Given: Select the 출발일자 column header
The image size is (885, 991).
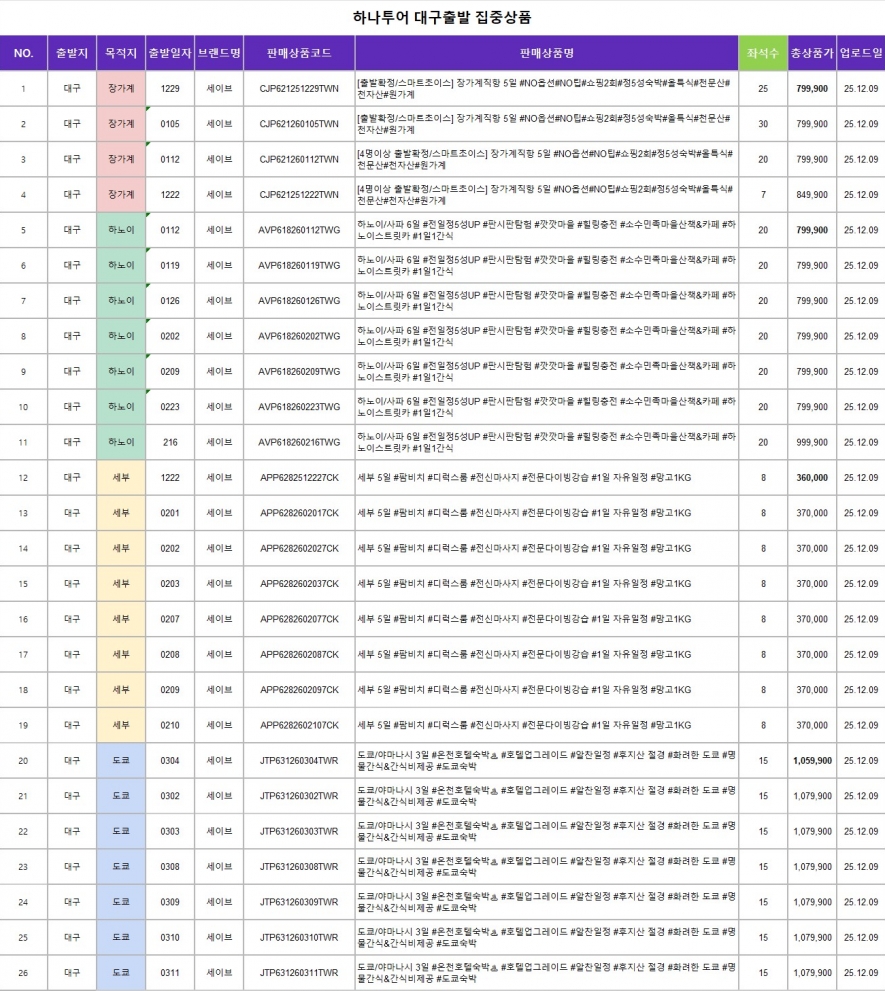Looking at the screenshot, I should [x=170, y=53].
